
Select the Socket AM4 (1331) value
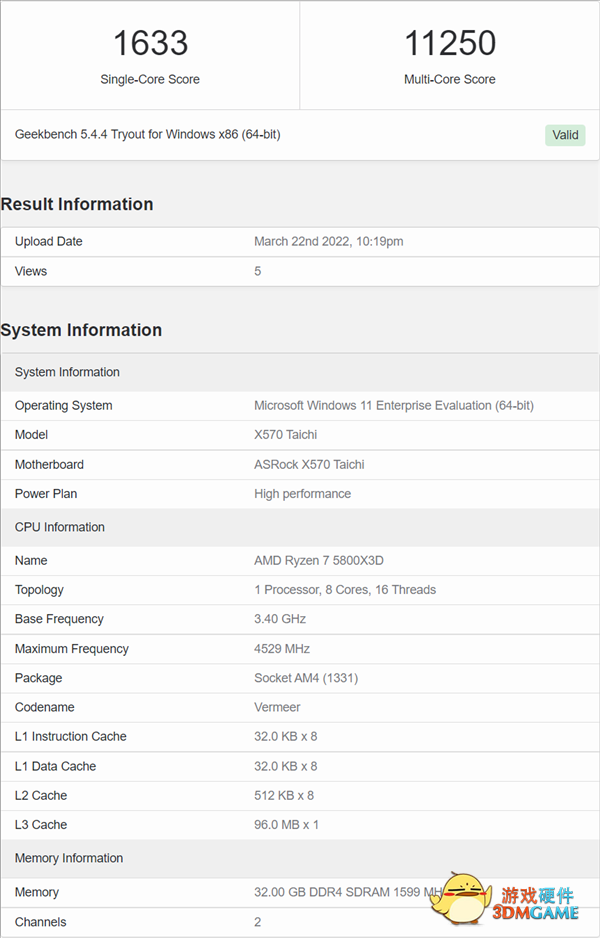coord(306,678)
